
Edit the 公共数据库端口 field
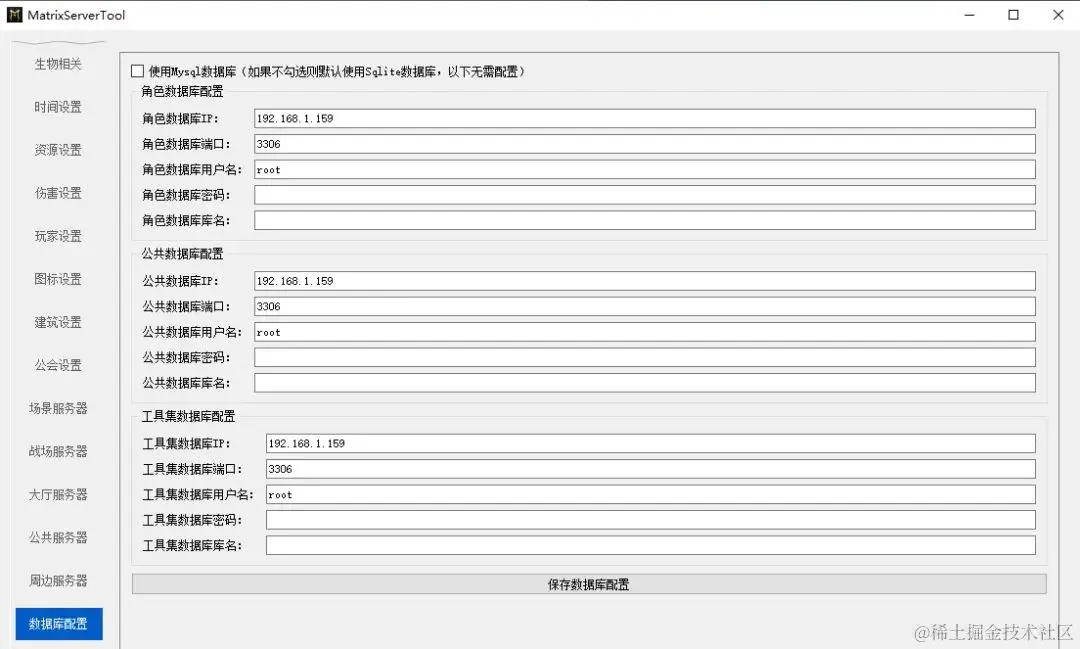(x=645, y=307)
